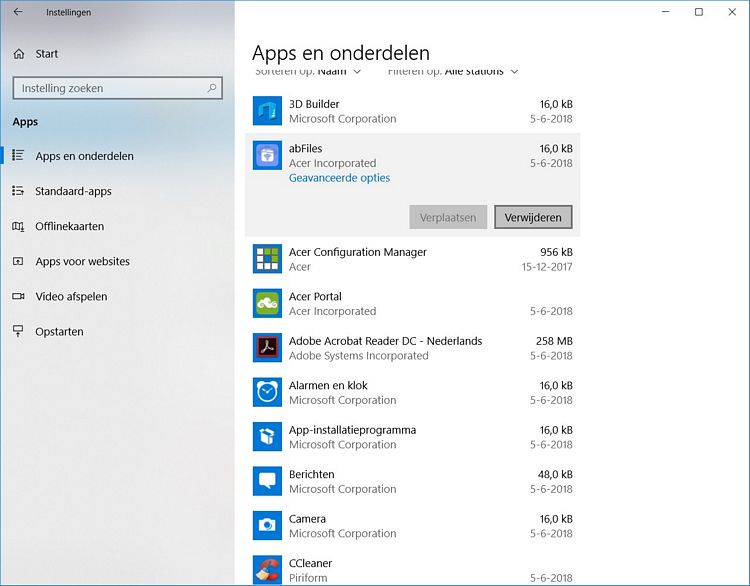Switch to Video afspelen section
This screenshot has width=750, height=586.
[x=71, y=297]
